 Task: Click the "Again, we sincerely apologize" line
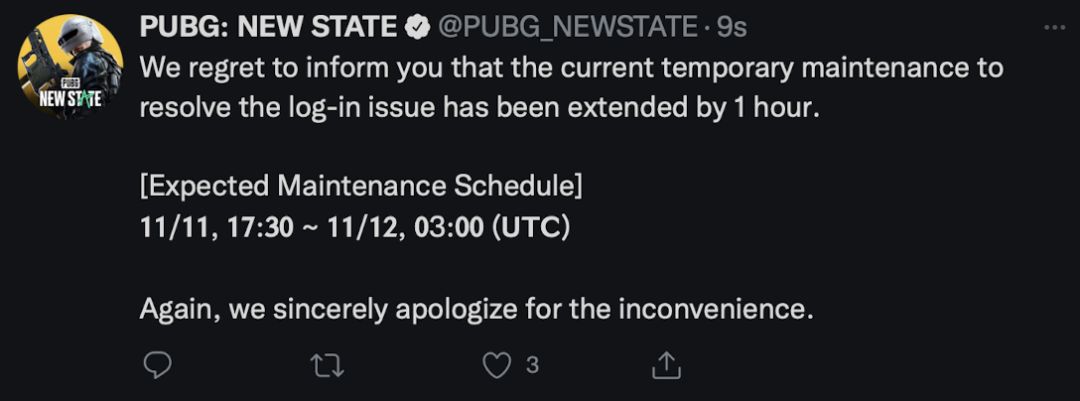pos(475,309)
